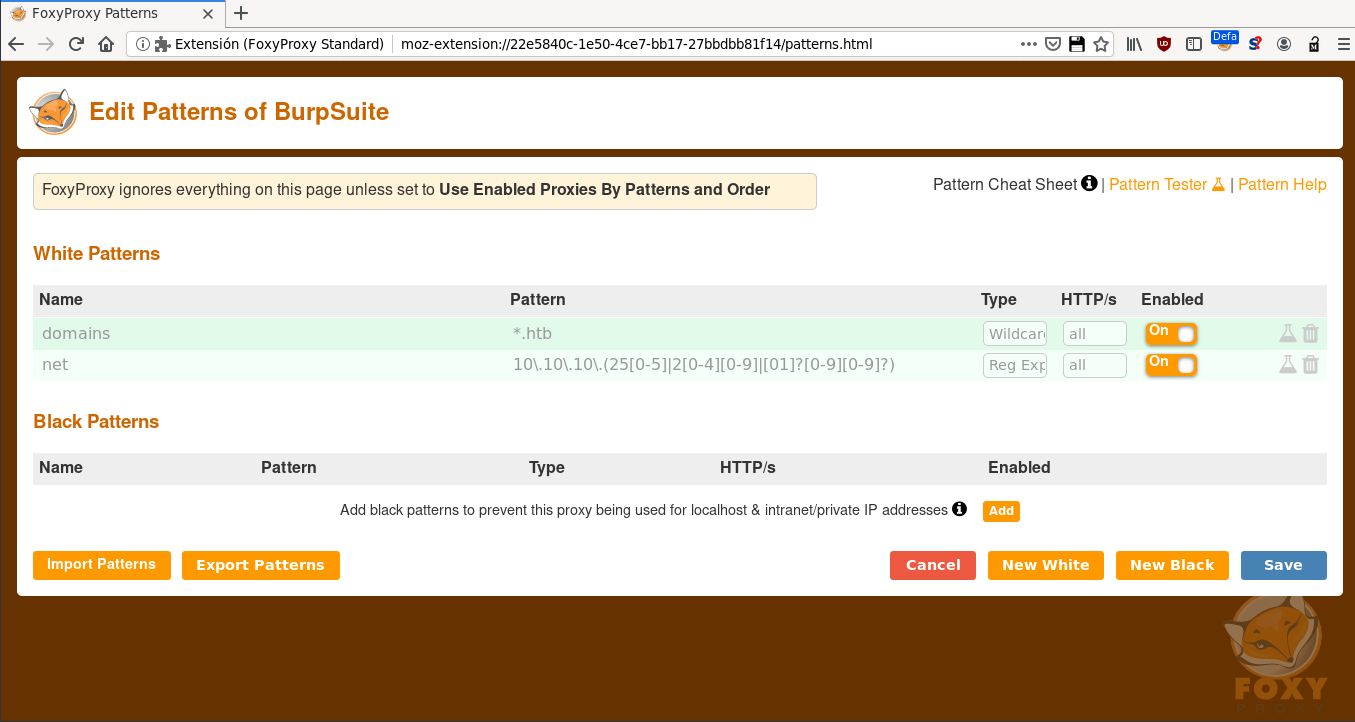Click the floppy disk save icon
The width and height of the screenshot is (1355, 722).
click(x=1077, y=44)
